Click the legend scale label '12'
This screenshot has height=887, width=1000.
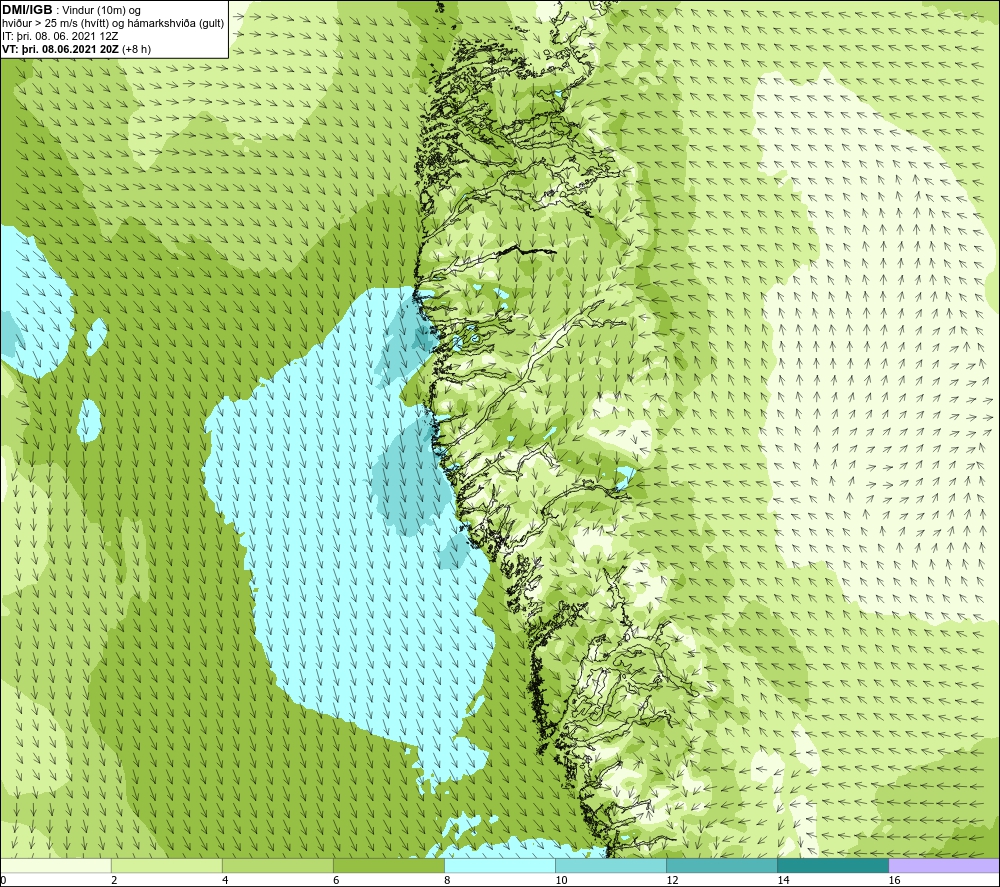click(x=672, y=880)
